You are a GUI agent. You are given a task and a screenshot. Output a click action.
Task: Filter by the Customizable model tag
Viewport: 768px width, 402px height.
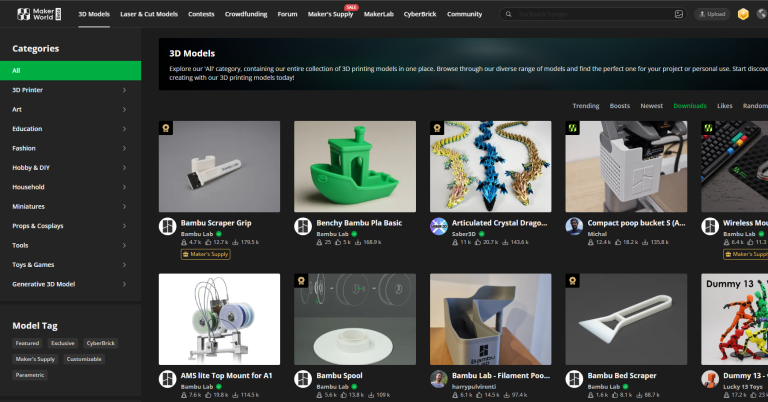pos(84,359)
